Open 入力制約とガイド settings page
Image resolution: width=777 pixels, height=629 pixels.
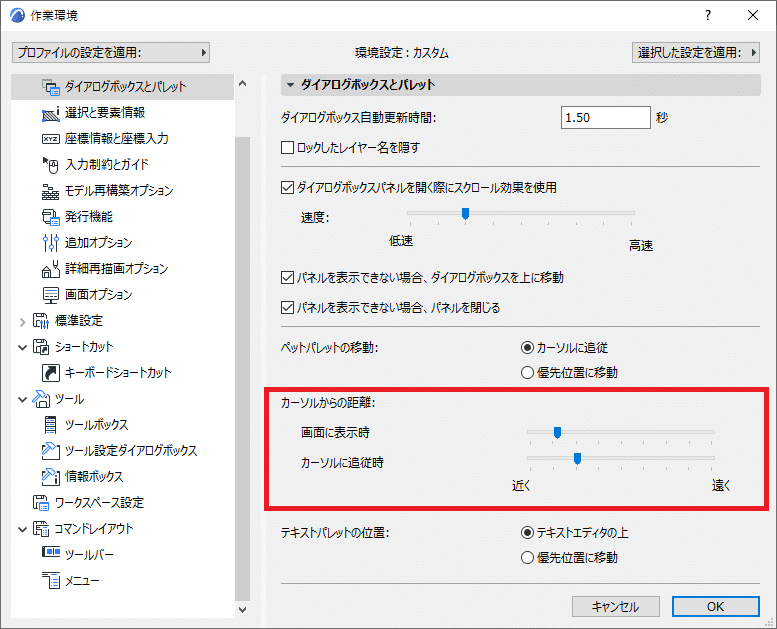(x=107, y=165)
